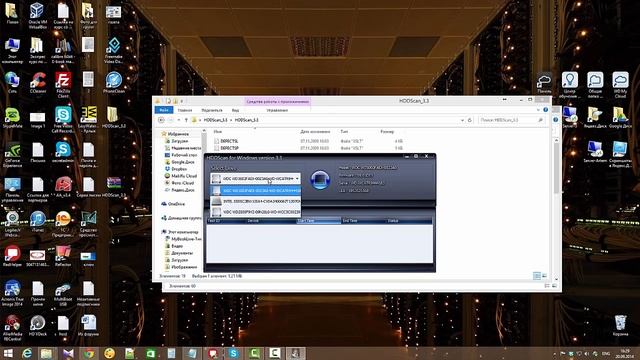Click the Размер column header in Explorer
The width and height of the screenshot is (640, 360).
point(387,132)
